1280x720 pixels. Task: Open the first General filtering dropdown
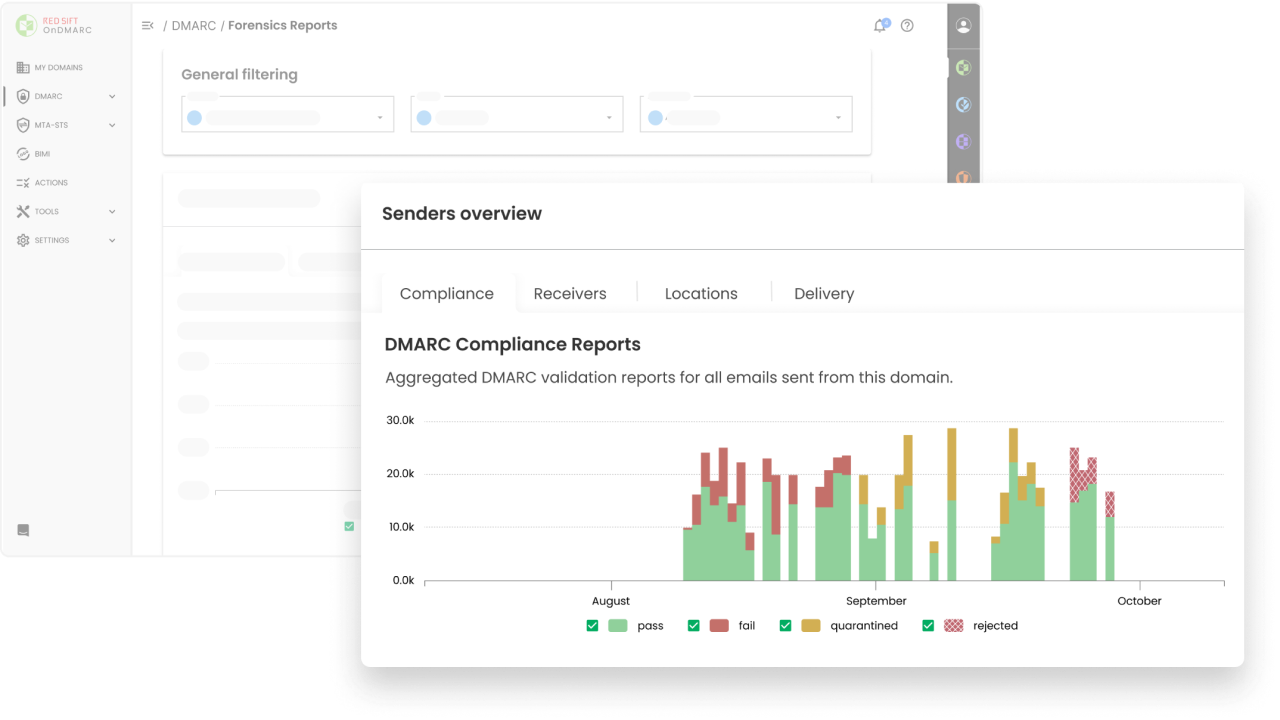[287, 117]
